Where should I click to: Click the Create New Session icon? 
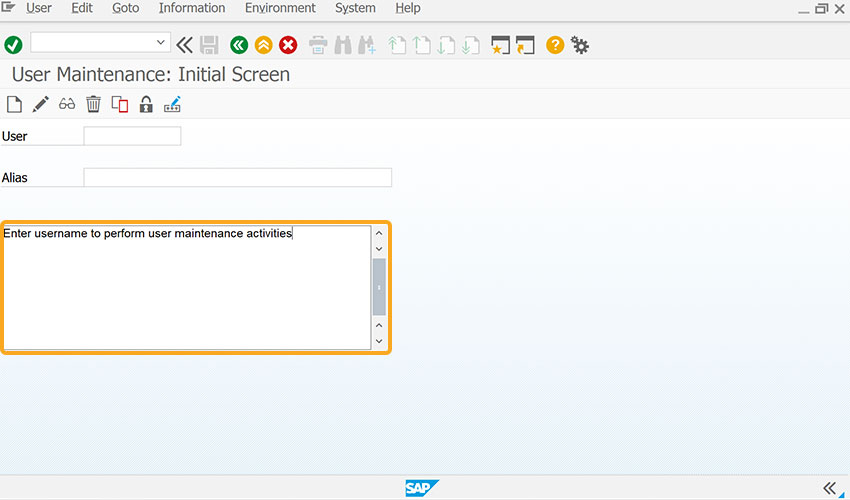500,45
